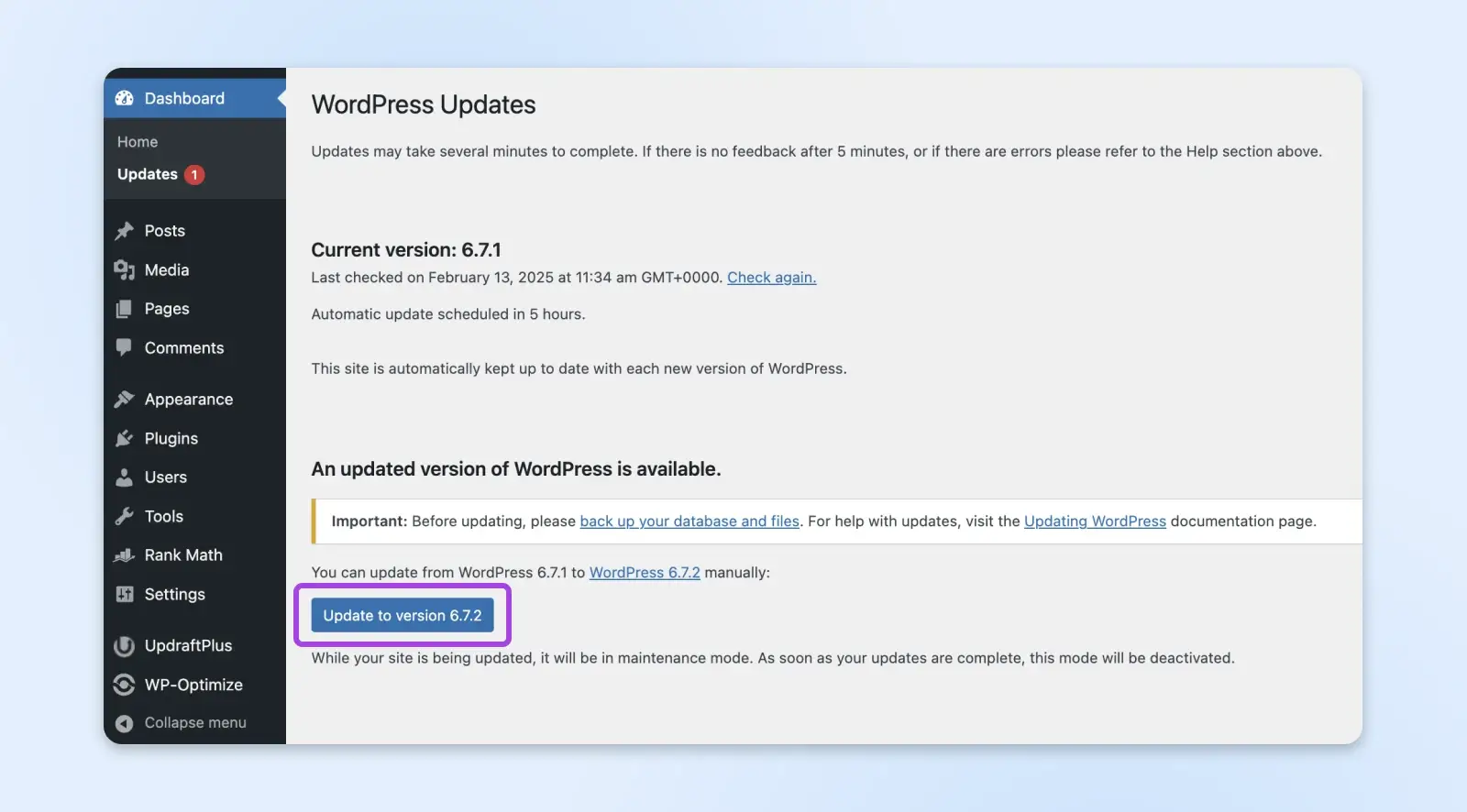Open the Home submenu item

pos(138,142)
